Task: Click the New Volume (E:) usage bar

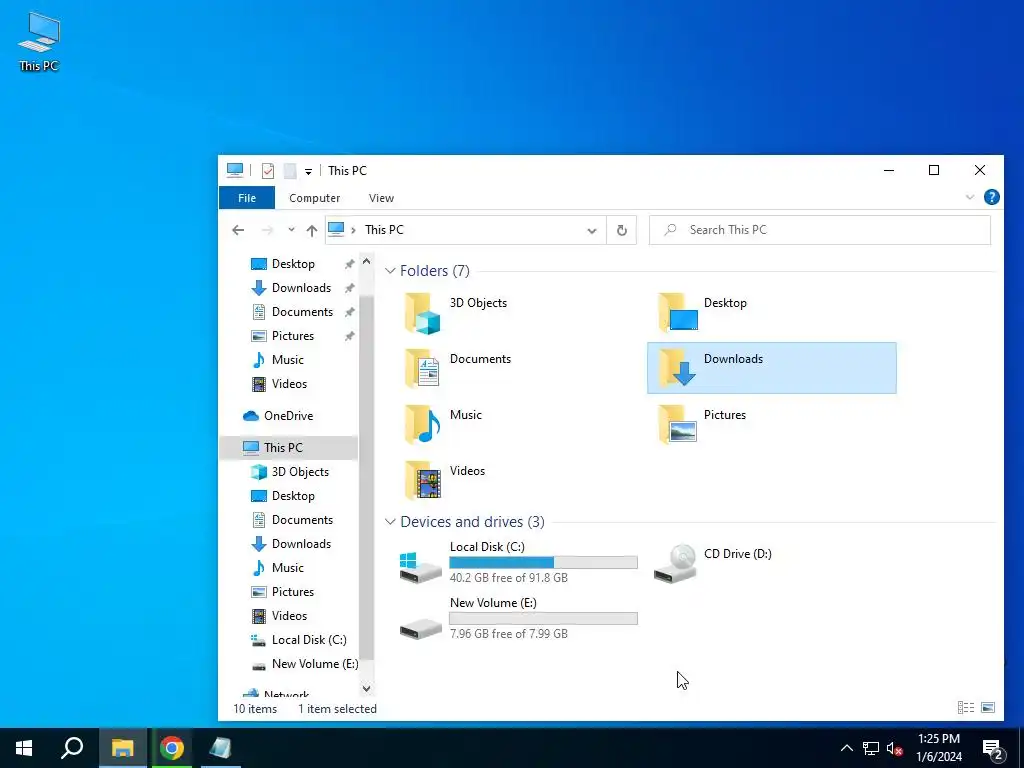Action: coord(543,618)
